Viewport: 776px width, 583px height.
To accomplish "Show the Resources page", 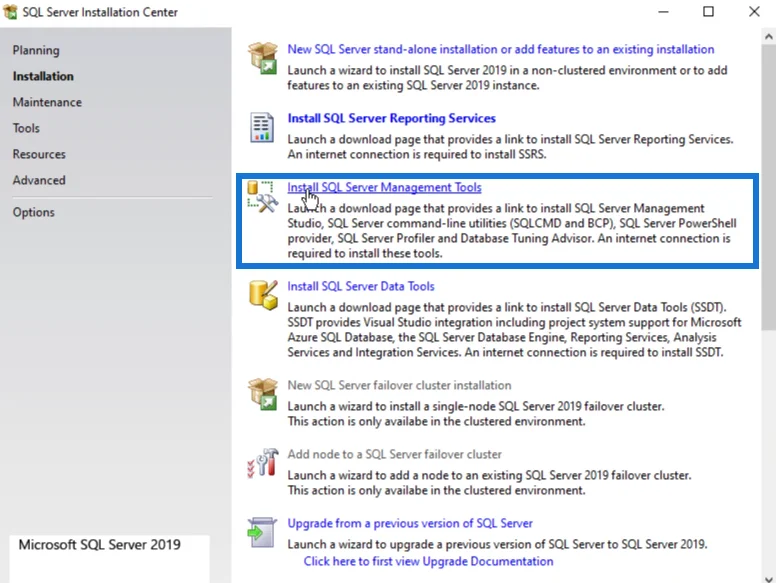I will pos(39,154).
